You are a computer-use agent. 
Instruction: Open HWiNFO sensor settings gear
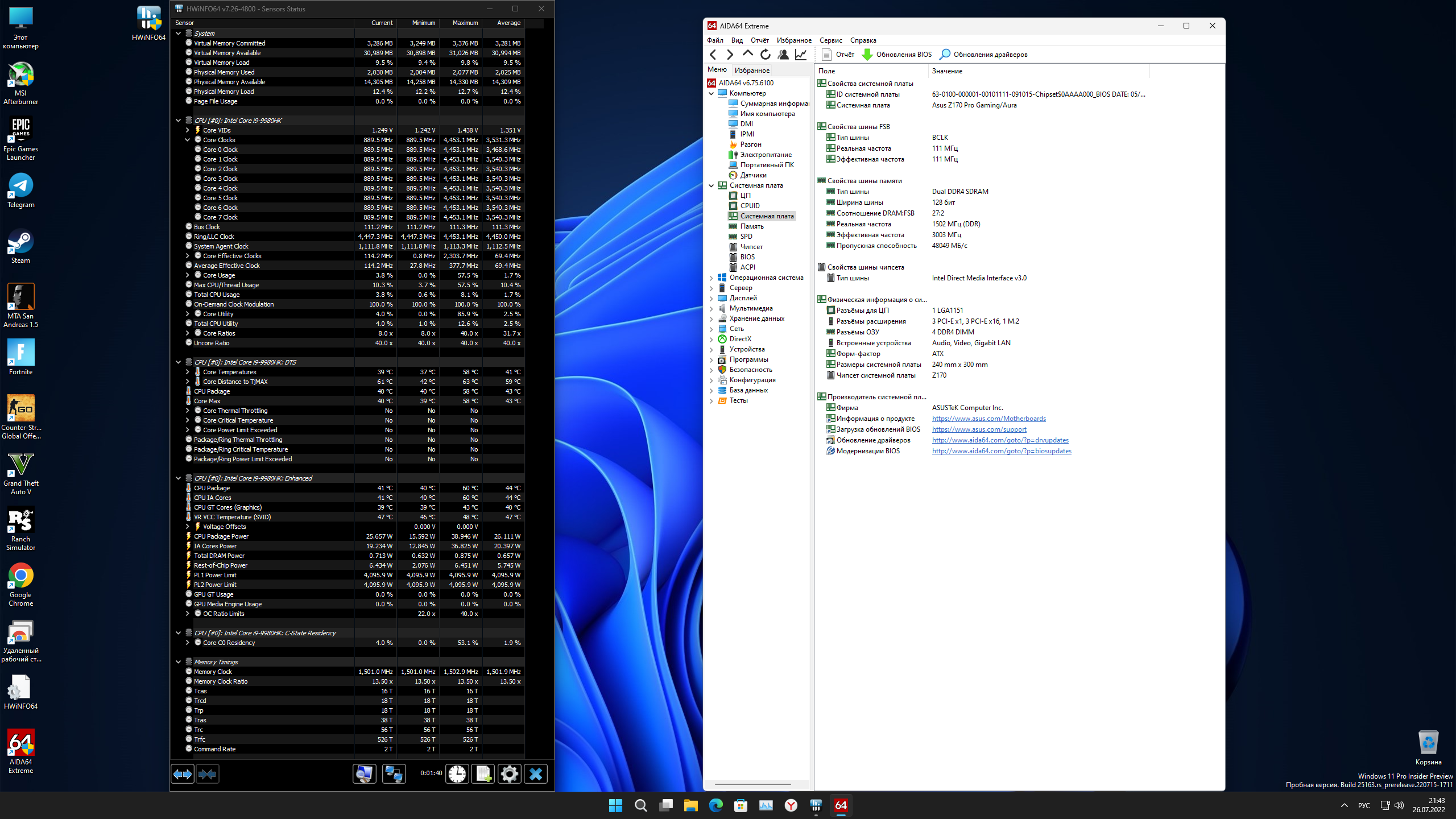tap(509, 773)
